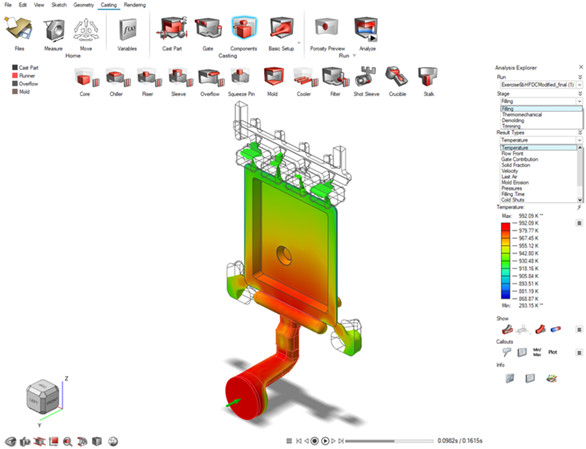Viewport: 586px width, 449px height.
Task: Choose the Crucible component icon
Action: click(397, 77)
